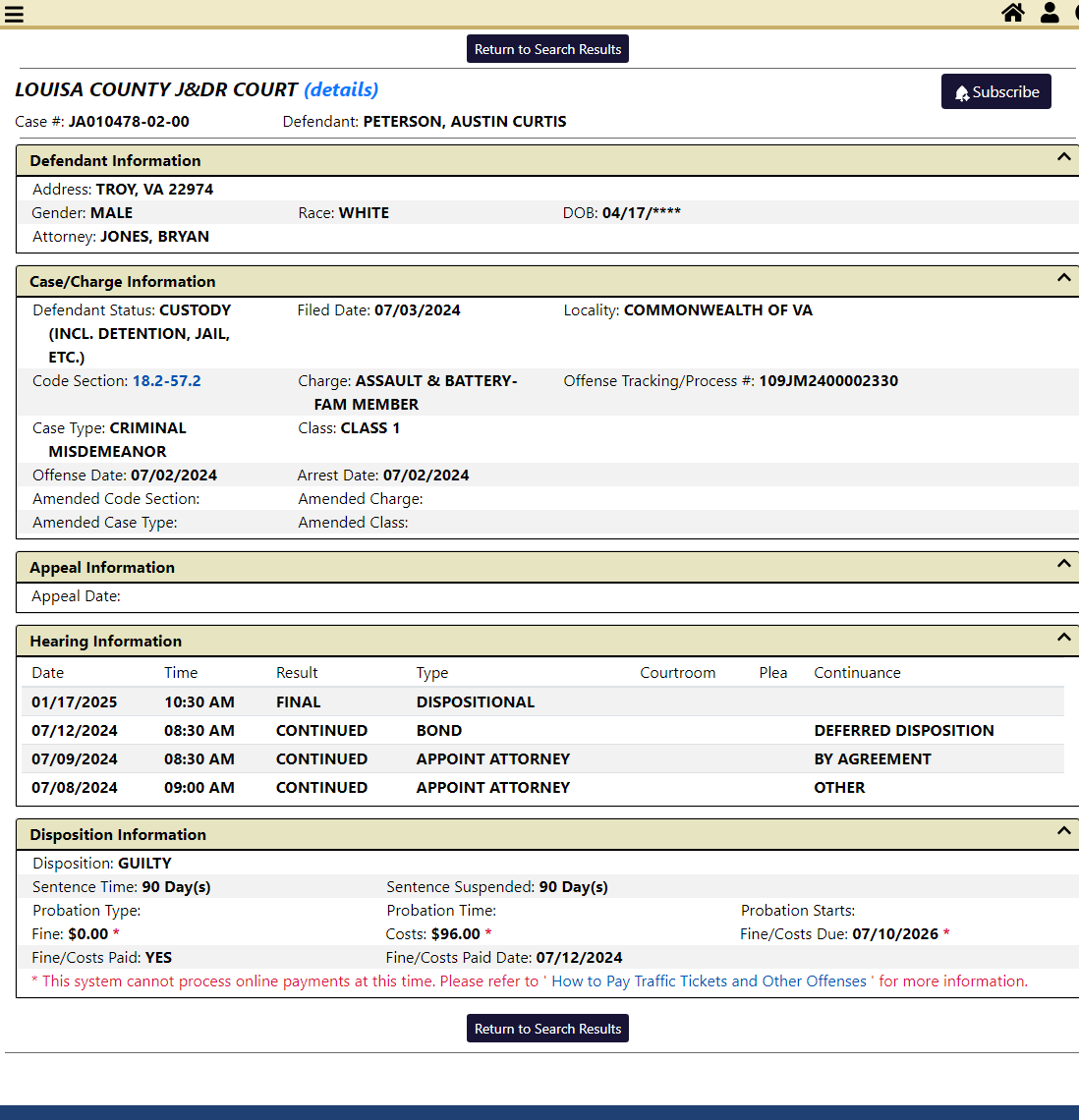Go to the home page icon
Image resolution: width=1079 pixels, height=1120 pixels.
(x=1012, y=13)
